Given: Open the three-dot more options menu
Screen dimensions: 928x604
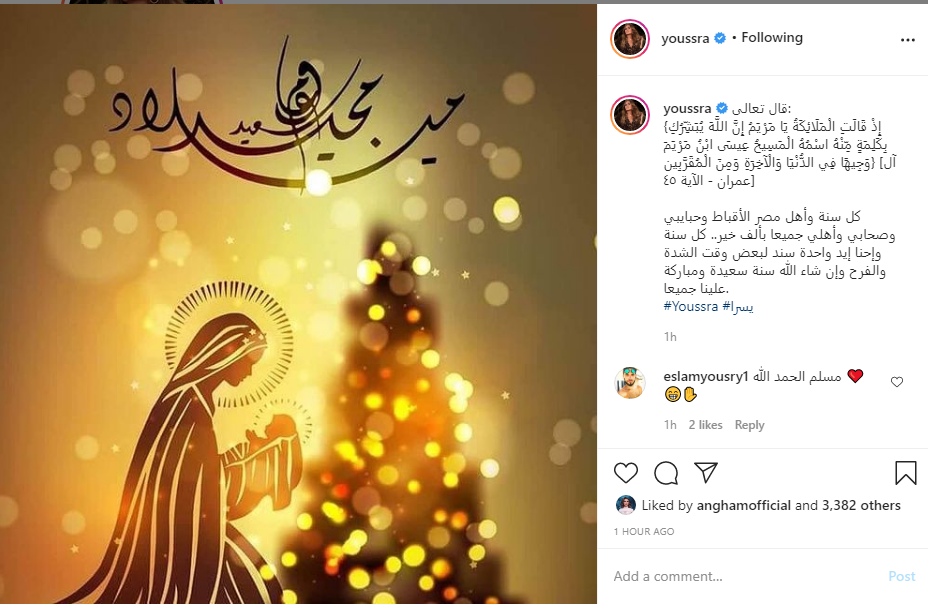Looking at the screenshot, I should click(x=908, y=40).
